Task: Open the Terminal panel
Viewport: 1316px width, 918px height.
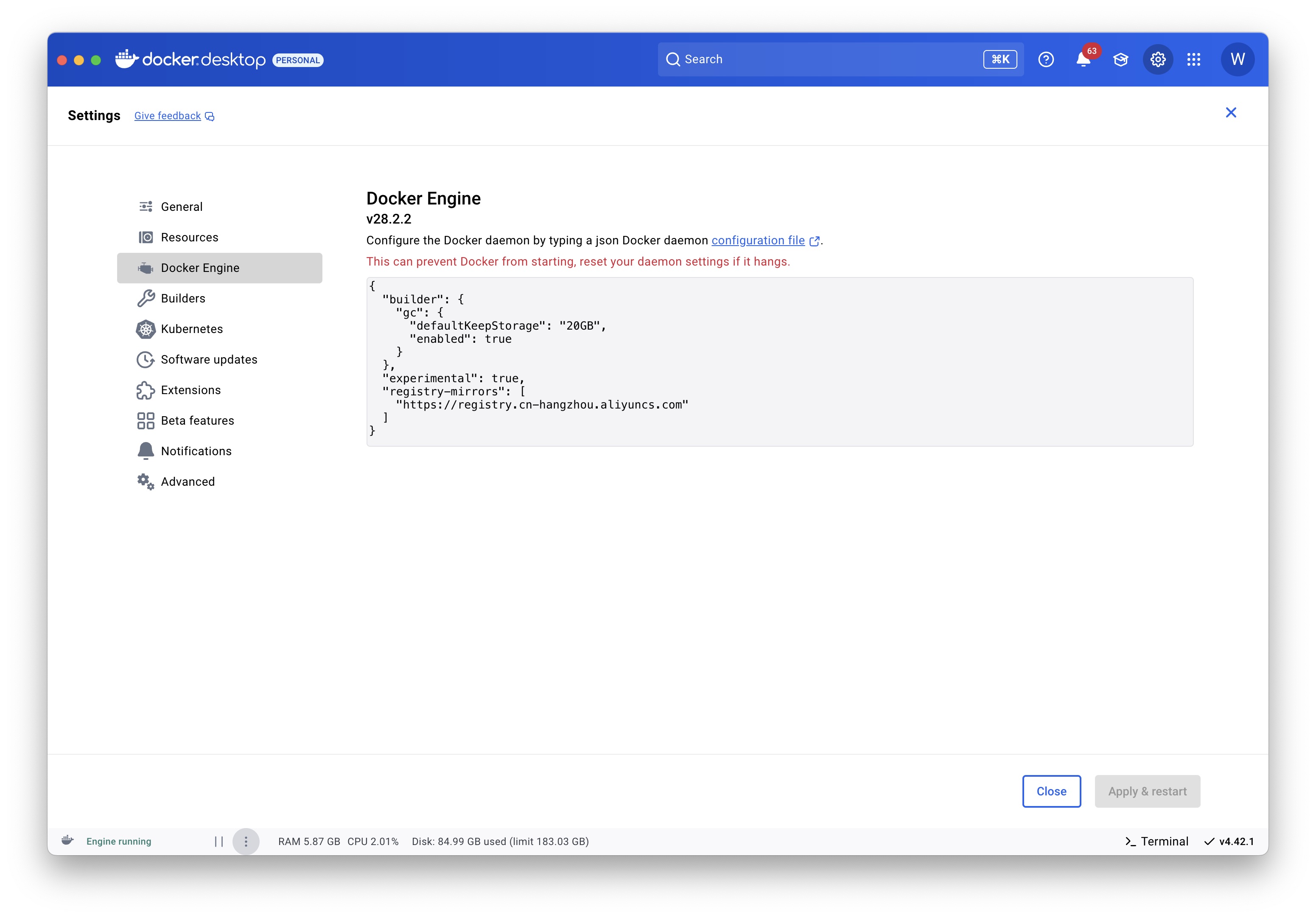Action: point(1156,841)
